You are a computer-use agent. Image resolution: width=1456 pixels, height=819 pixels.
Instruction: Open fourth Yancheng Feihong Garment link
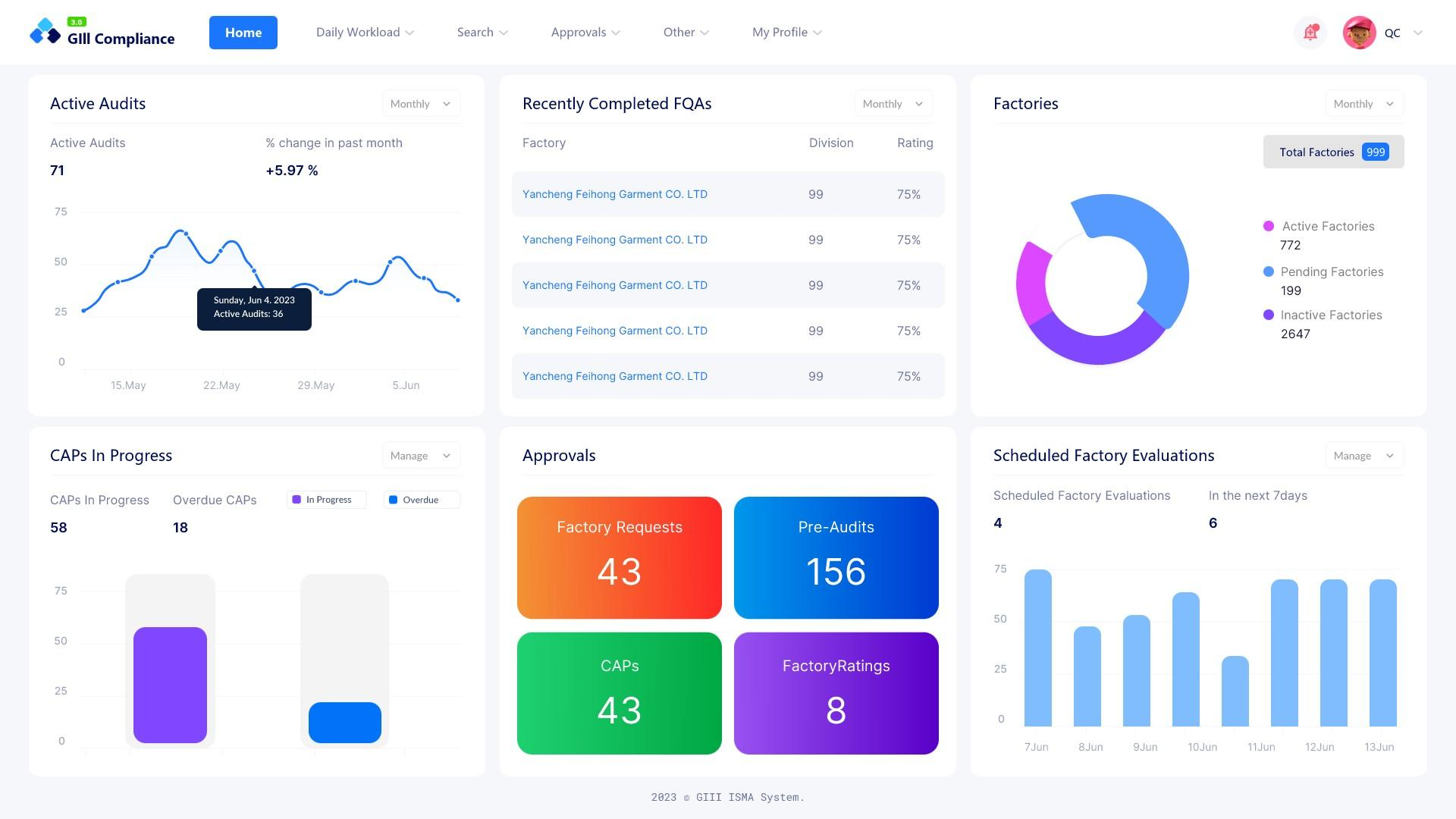pyautogui.click(x=615, y=331)
